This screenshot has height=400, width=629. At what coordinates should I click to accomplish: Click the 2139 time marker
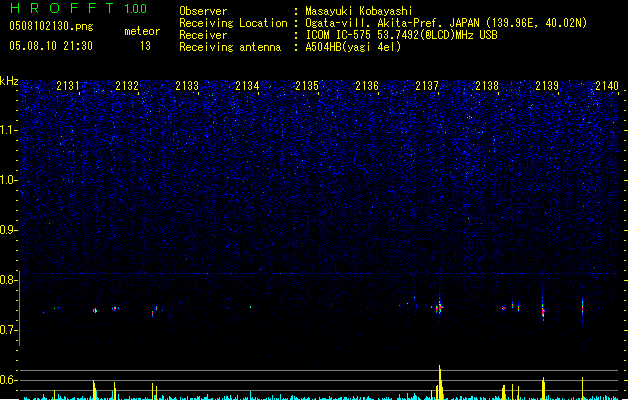point(547,86)
